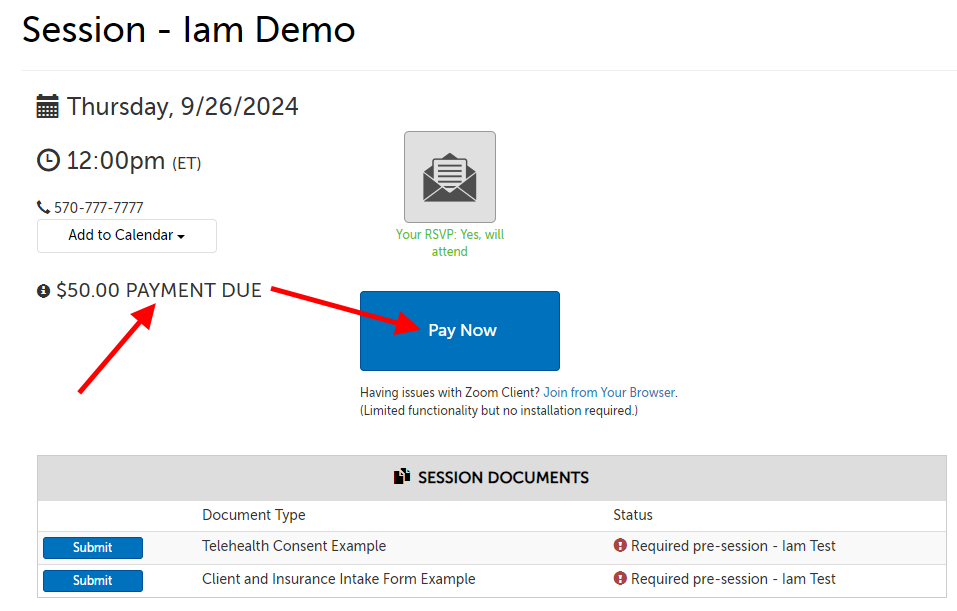Image resolution: width=957 pixels, height=611 pixels.
Task: Click the Telehealth Consent Example document name
Action: tap(295, 547)
